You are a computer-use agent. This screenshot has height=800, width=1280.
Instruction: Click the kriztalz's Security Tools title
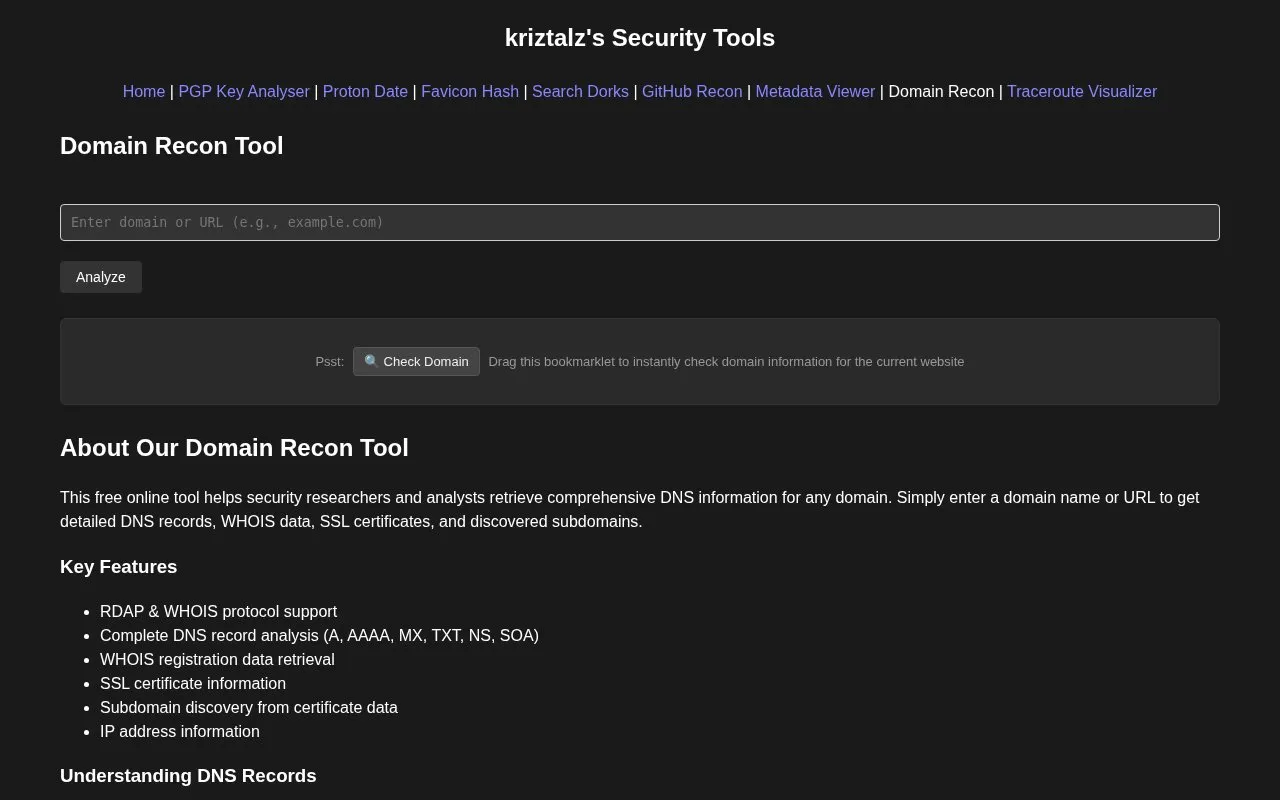coord(640,38)
